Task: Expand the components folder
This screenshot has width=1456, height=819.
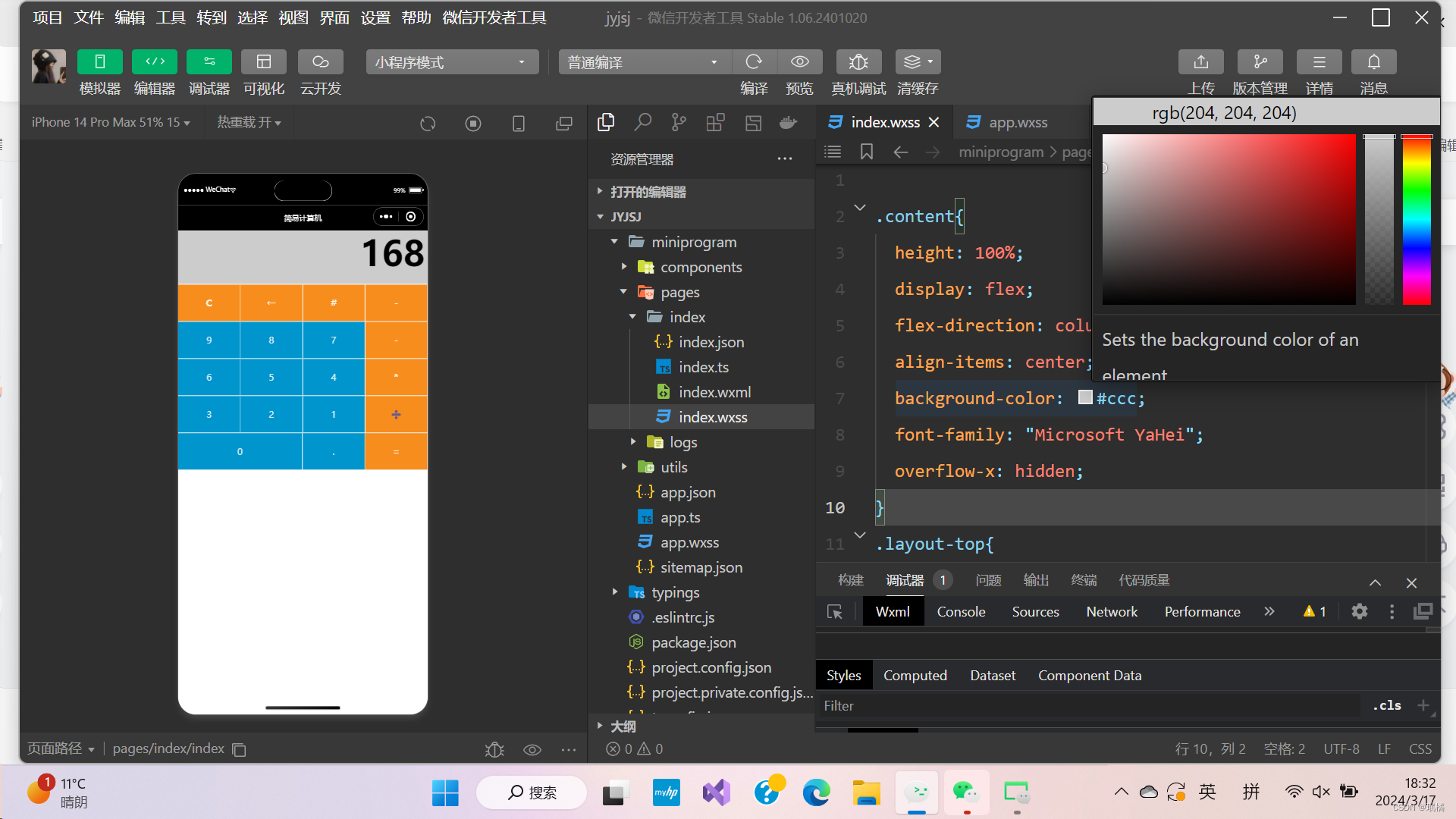Action: 701,267
